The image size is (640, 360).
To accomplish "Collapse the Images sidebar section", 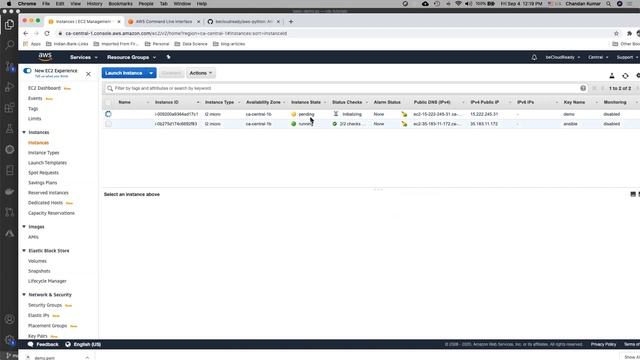I will pos(24,227).
